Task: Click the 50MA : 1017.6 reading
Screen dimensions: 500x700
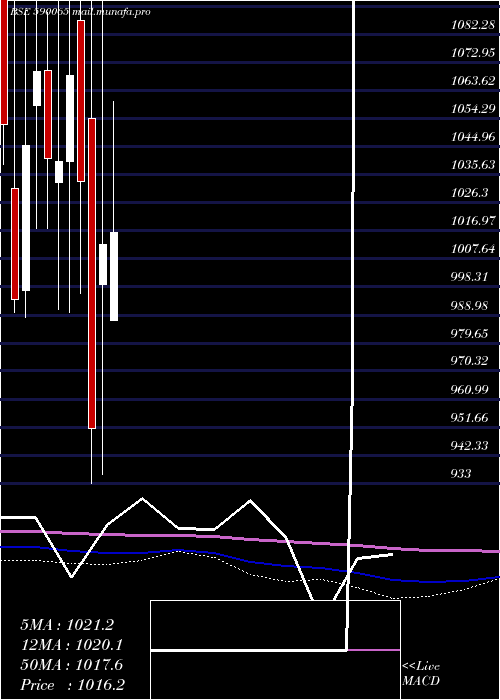Action: [71, 665]
